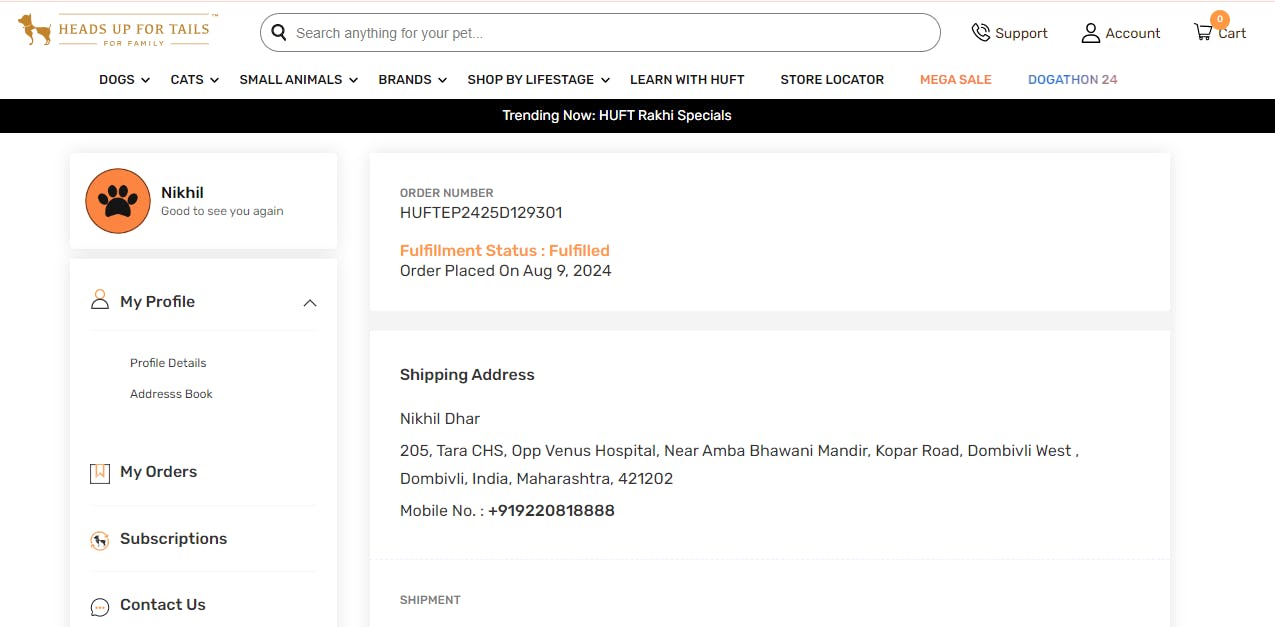Open the shopping Cart icon
This screenshot has width=1275, height=627.
[1203, 32]
